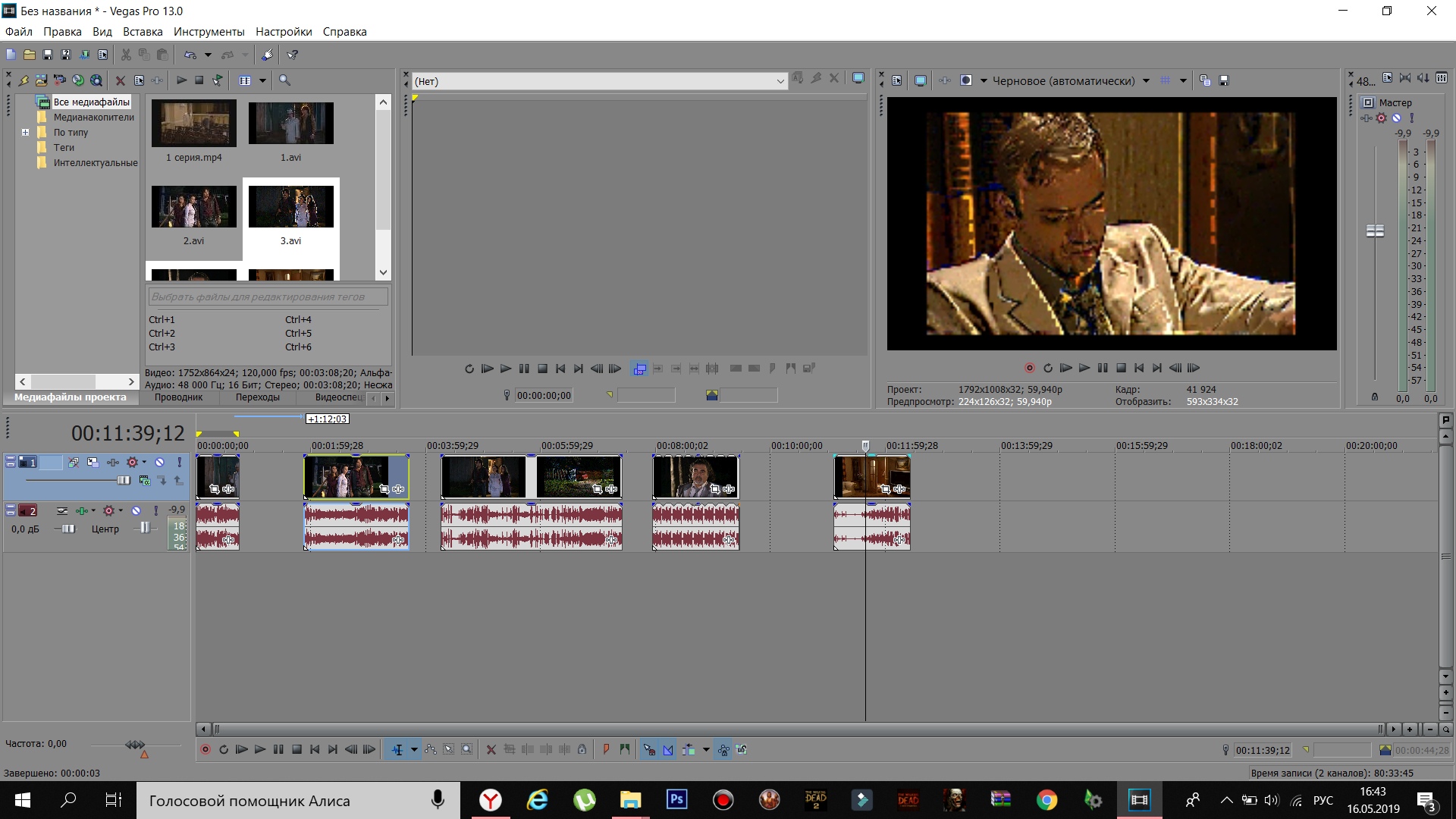Select the Zoom Edit tool
This screenshot has width=1456, height=819.
(x=467, y=749)
